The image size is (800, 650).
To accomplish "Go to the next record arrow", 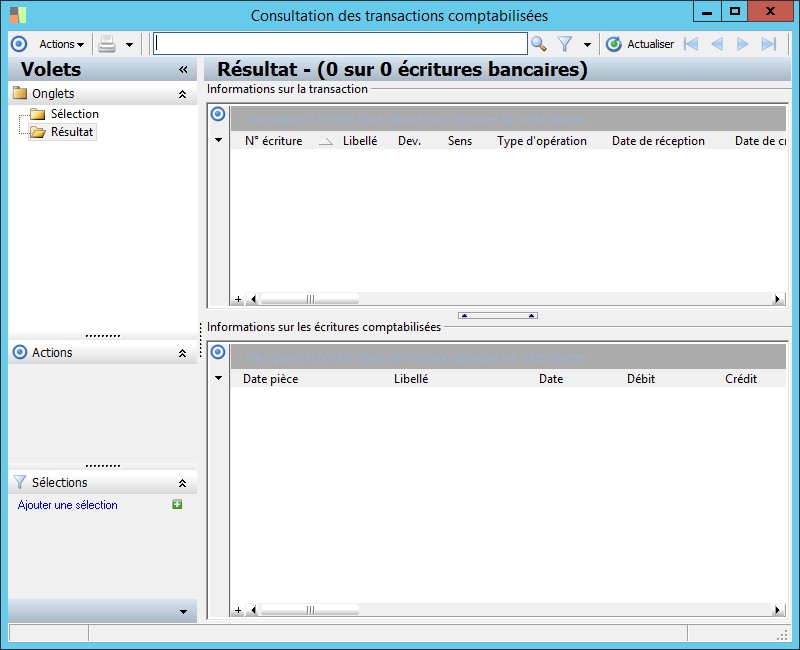I will (x=742, y=44).
